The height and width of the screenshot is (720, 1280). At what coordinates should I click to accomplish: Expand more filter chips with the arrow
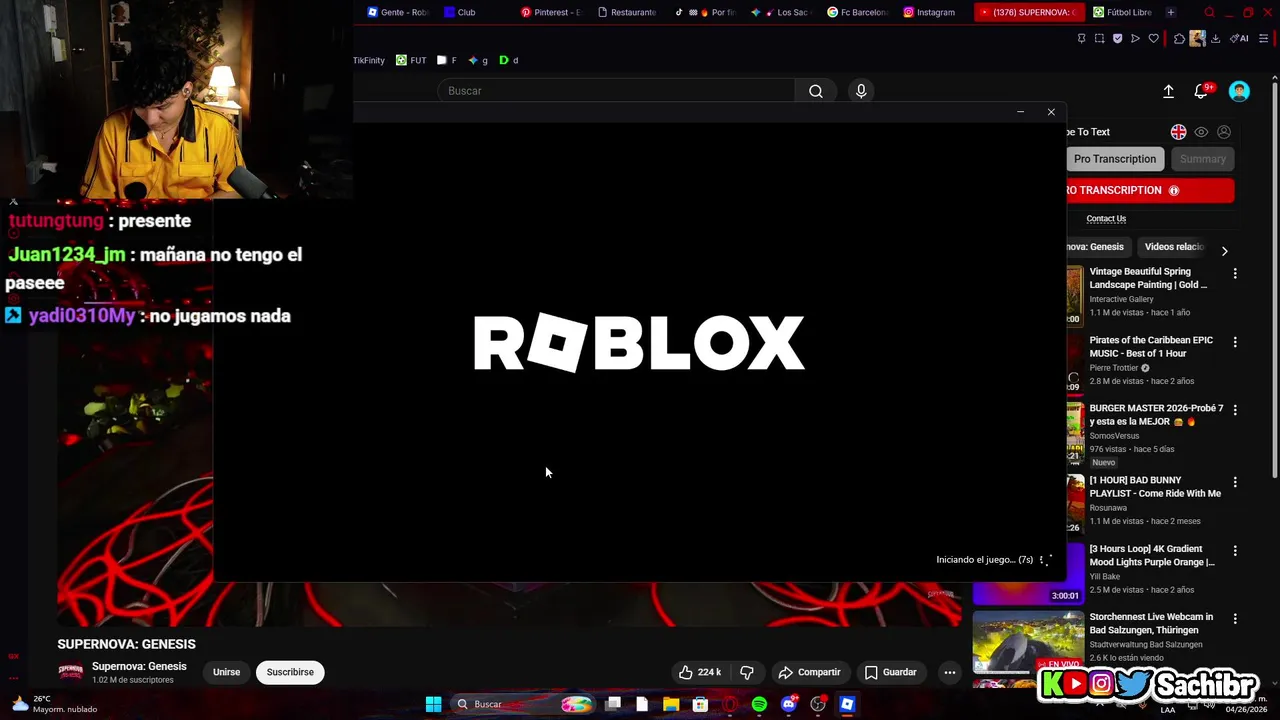1224,251
